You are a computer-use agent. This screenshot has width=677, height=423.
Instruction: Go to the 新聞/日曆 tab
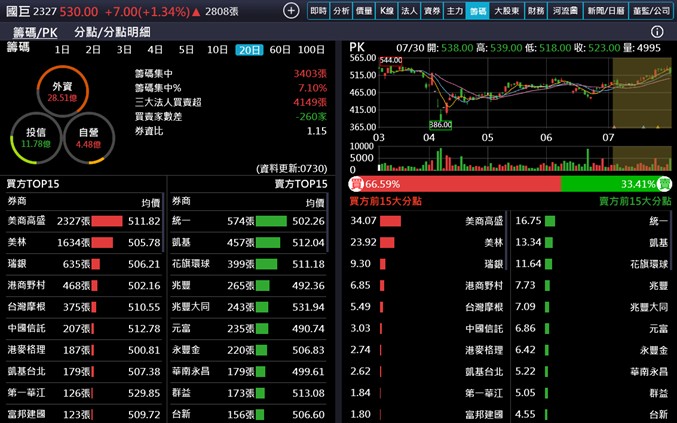point(607,10)
